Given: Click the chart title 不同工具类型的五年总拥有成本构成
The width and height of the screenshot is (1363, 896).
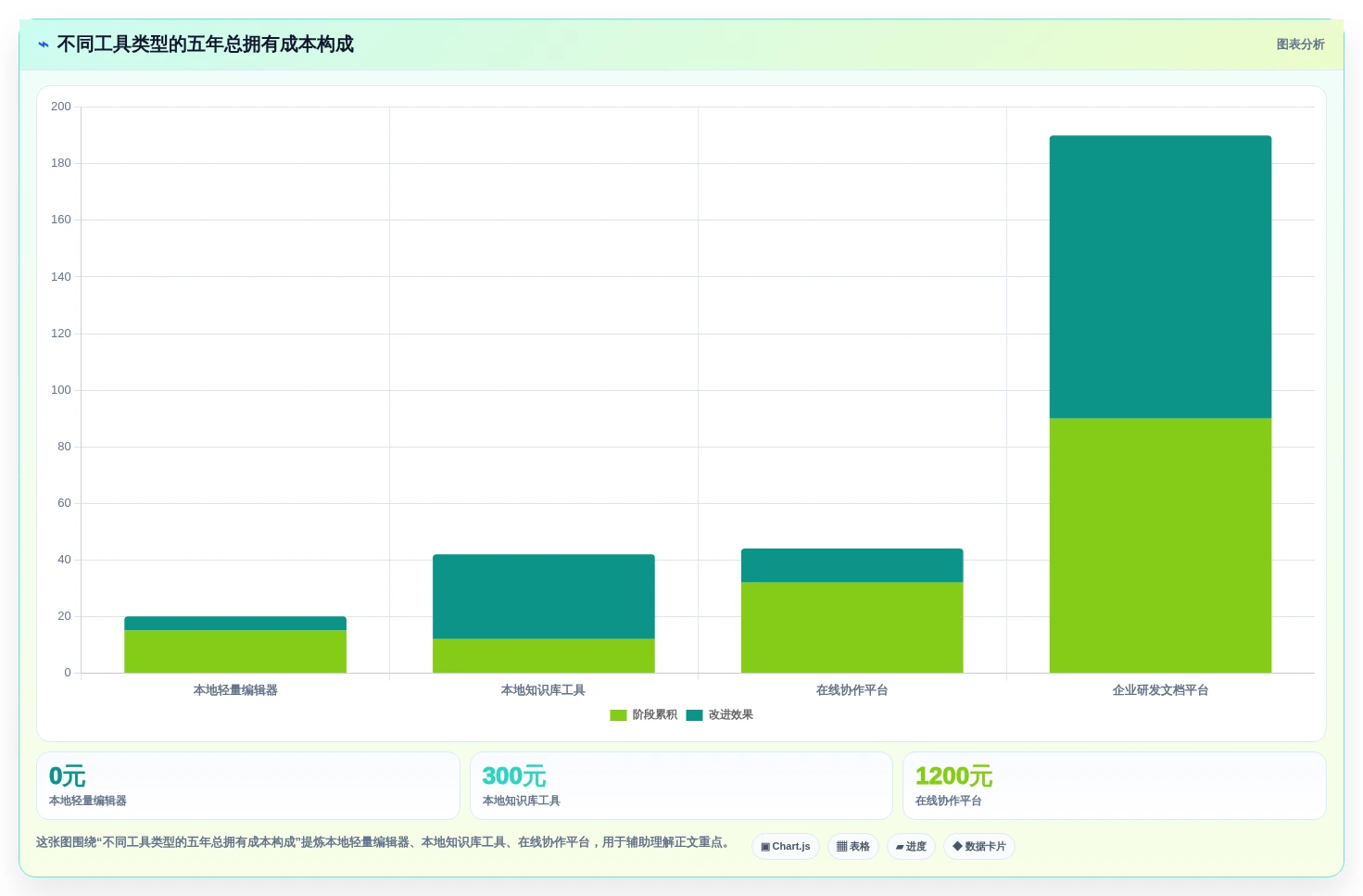Looking at the screenshot, I should 206,44.
